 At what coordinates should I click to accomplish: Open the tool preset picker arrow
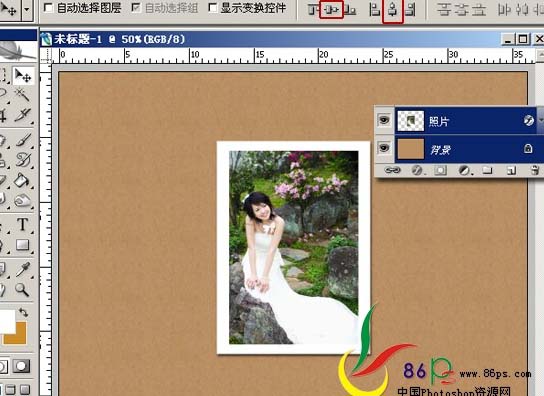click(x=27, y=9)
